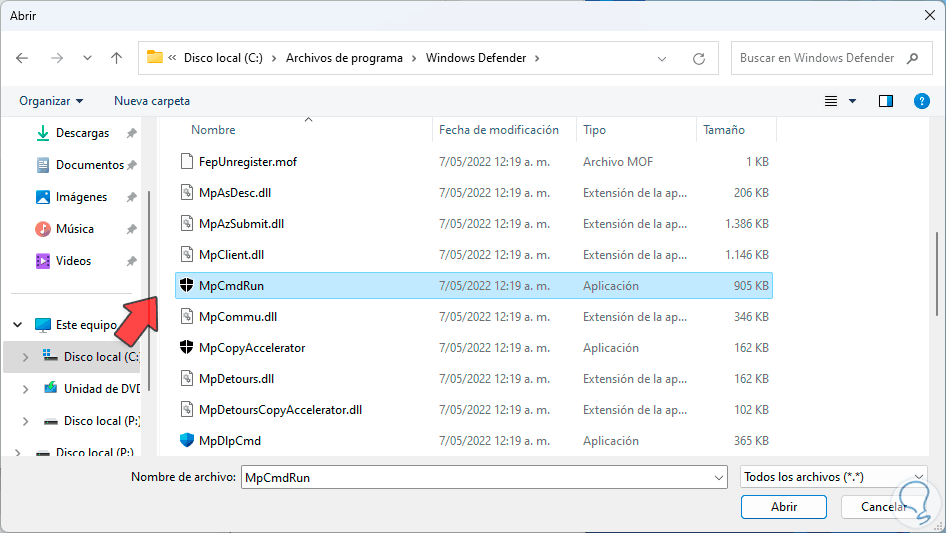This screenshot has width=946, height=533.
Task: Create a Nueva carpeta
Action: tap(152, 101)
